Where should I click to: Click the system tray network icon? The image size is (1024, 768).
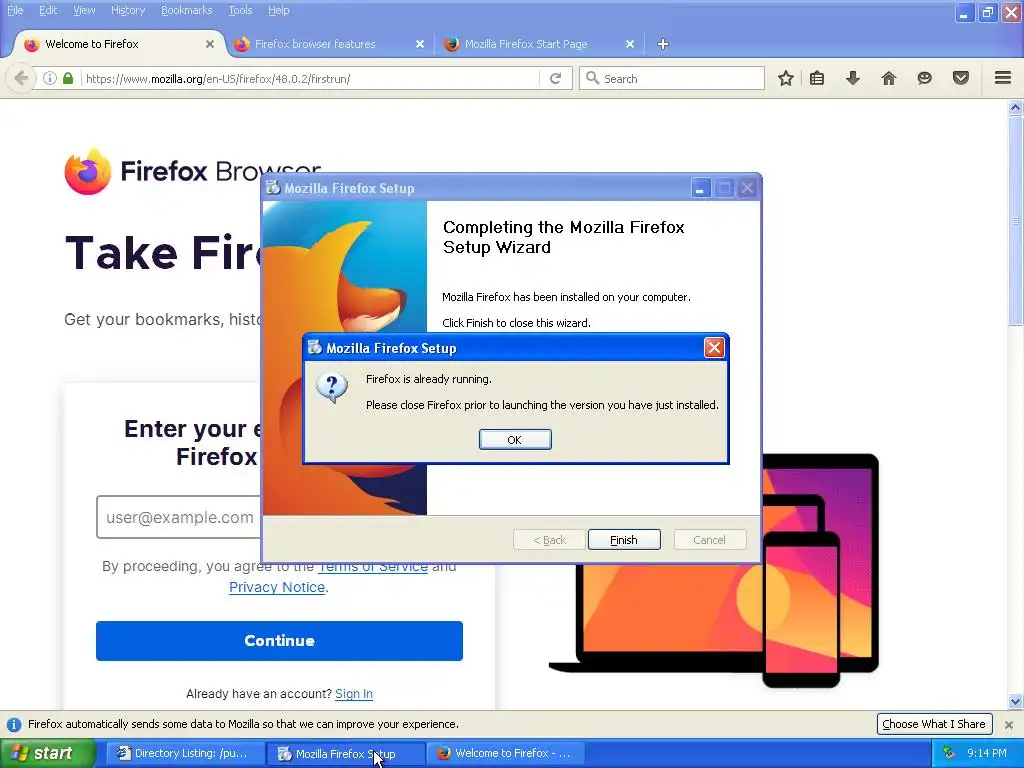click(x=949, y=753)
